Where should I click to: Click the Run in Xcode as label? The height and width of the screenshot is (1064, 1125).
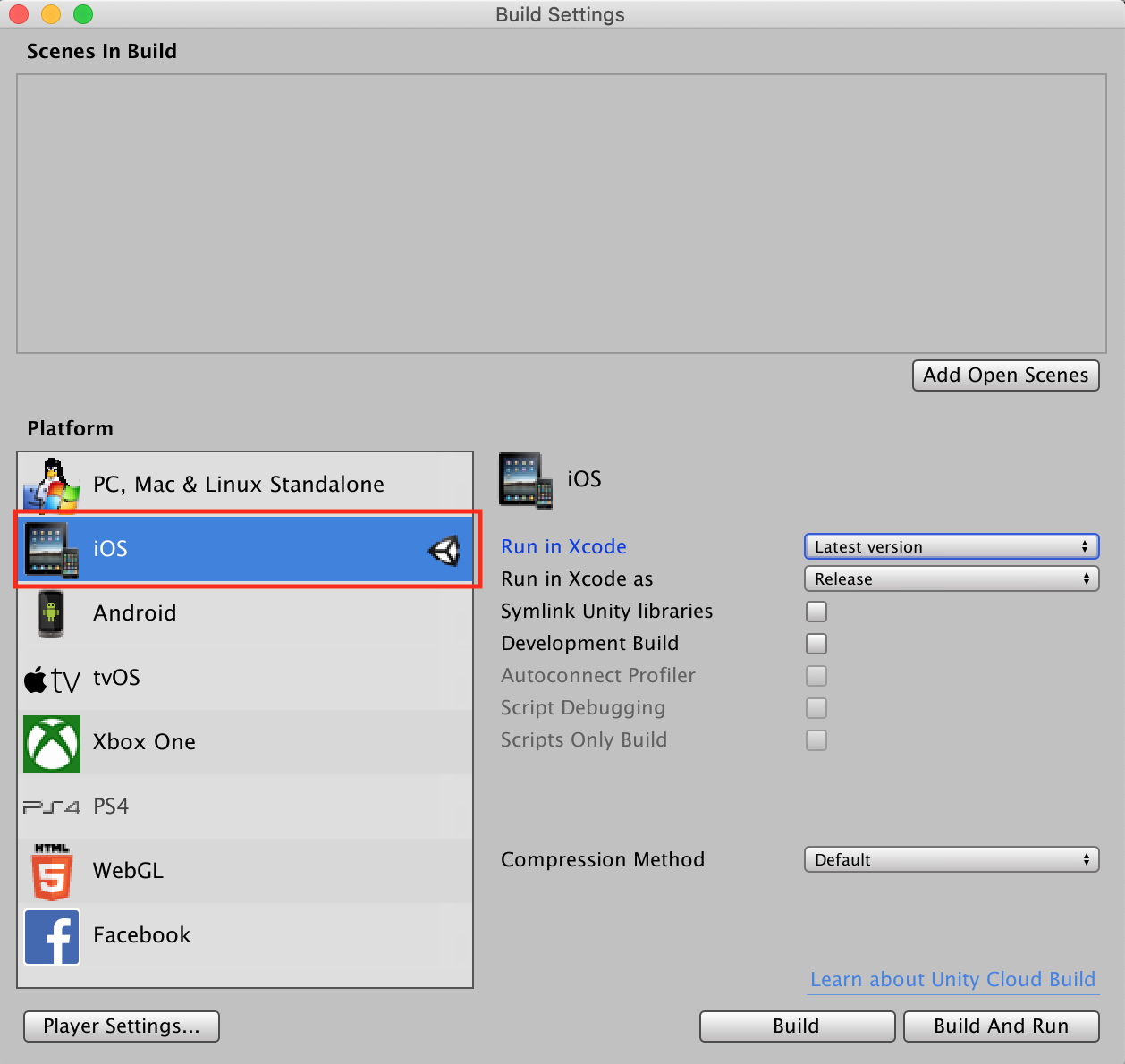coord(577,579)
